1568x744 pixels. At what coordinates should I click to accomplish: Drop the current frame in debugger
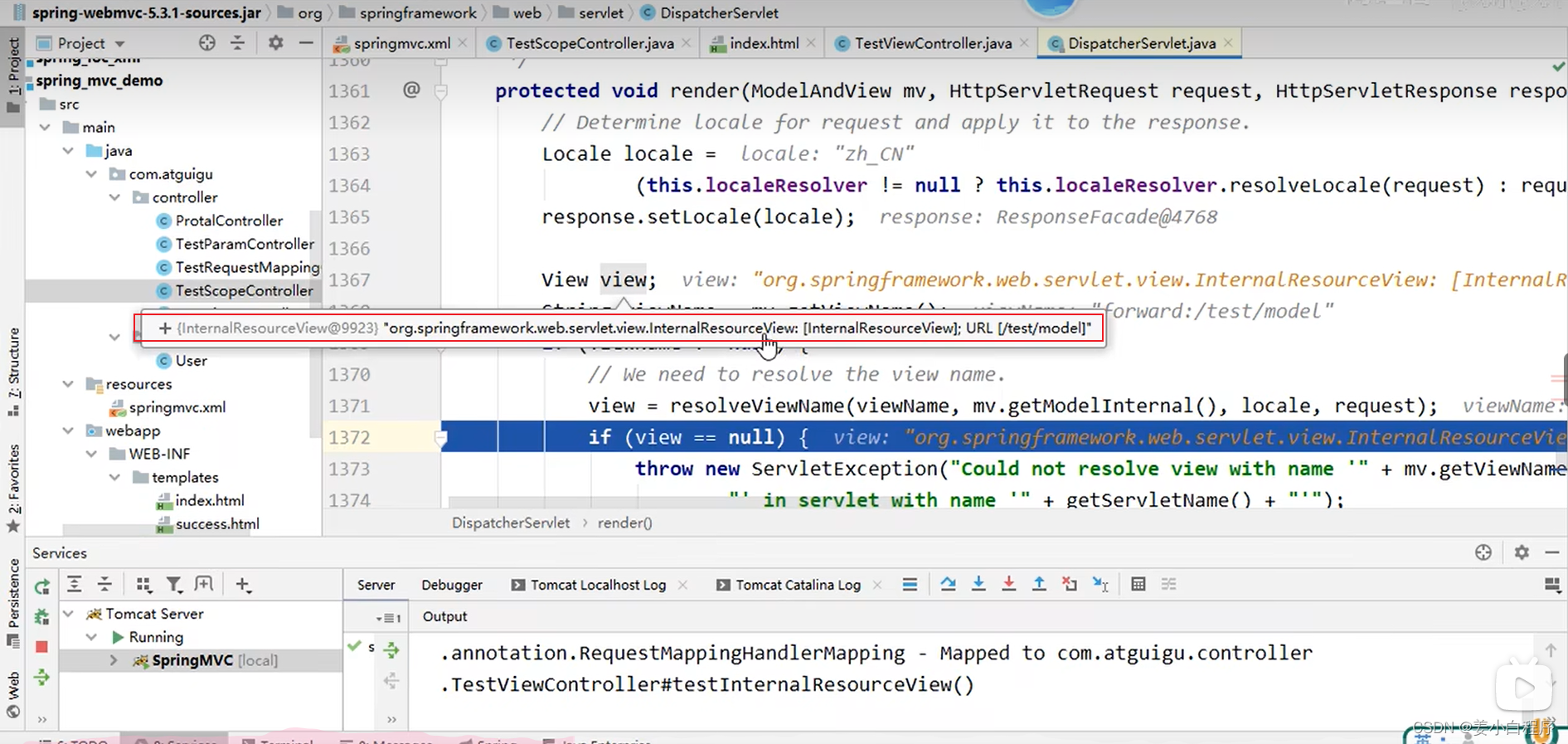[1070, 585]
